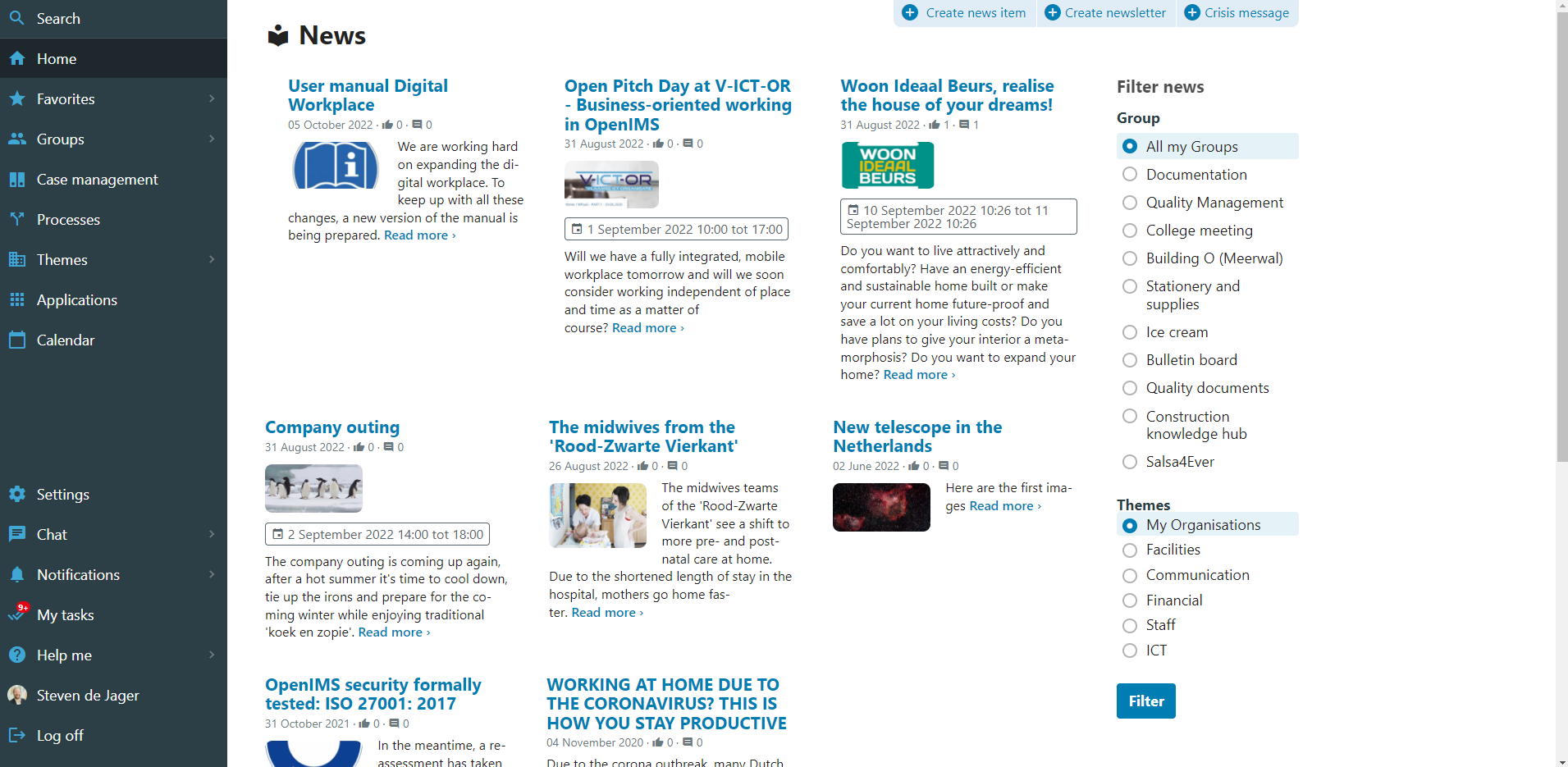Click the Log off icon
This screenshot has width=1568, height=767.
tap(17, 736)
